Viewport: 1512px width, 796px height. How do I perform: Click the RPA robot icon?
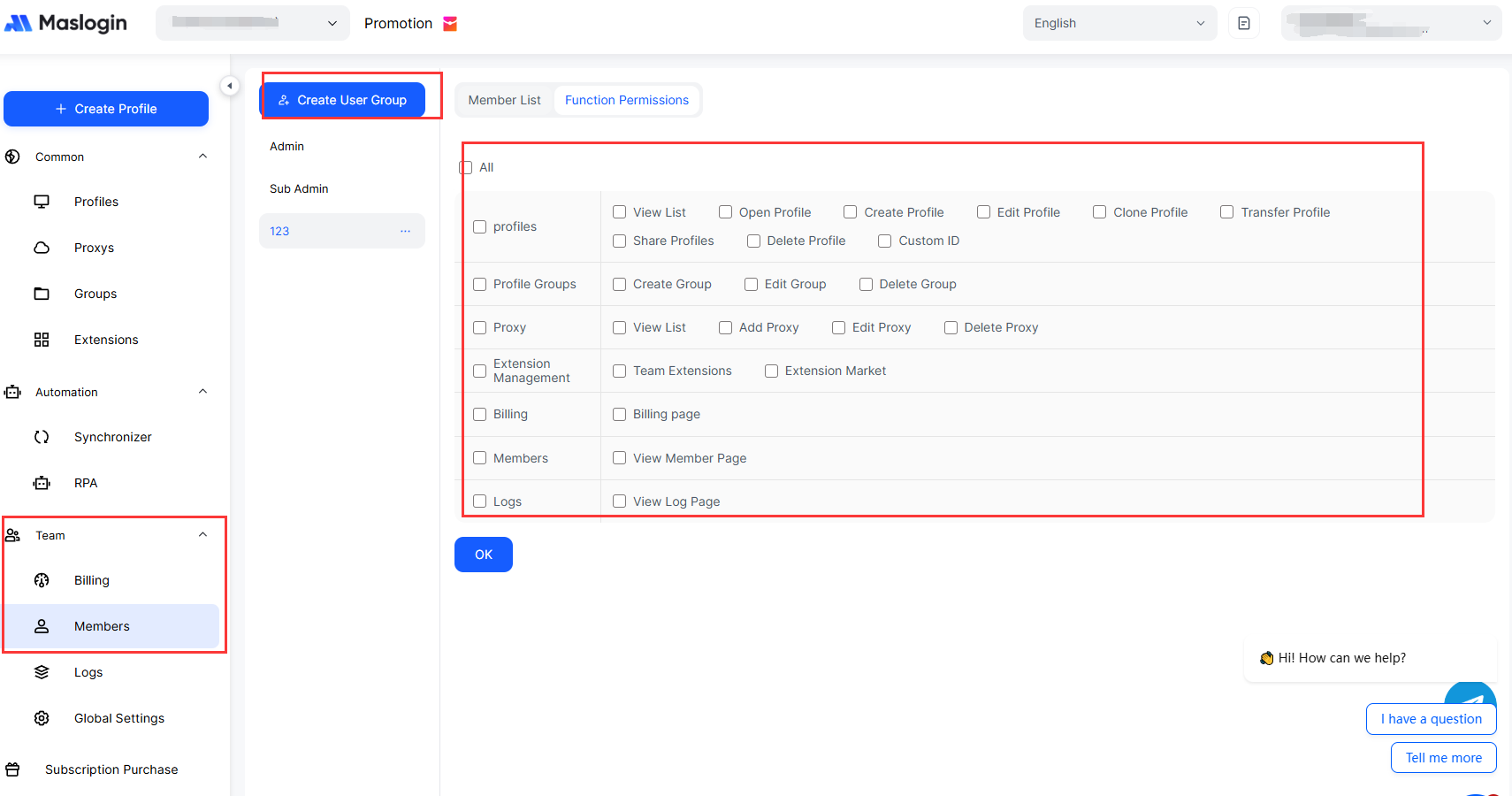42,483
